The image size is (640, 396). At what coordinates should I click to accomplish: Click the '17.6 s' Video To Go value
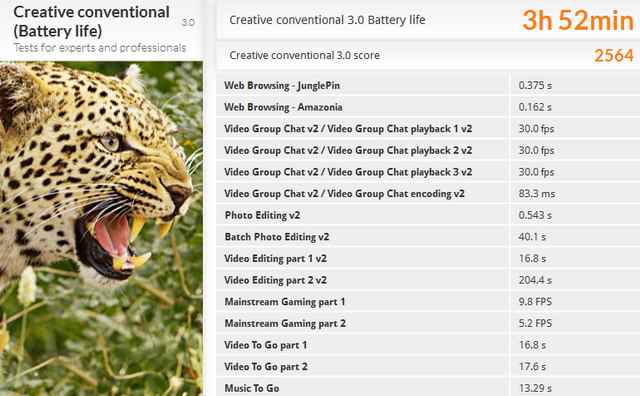pos(532,367)
